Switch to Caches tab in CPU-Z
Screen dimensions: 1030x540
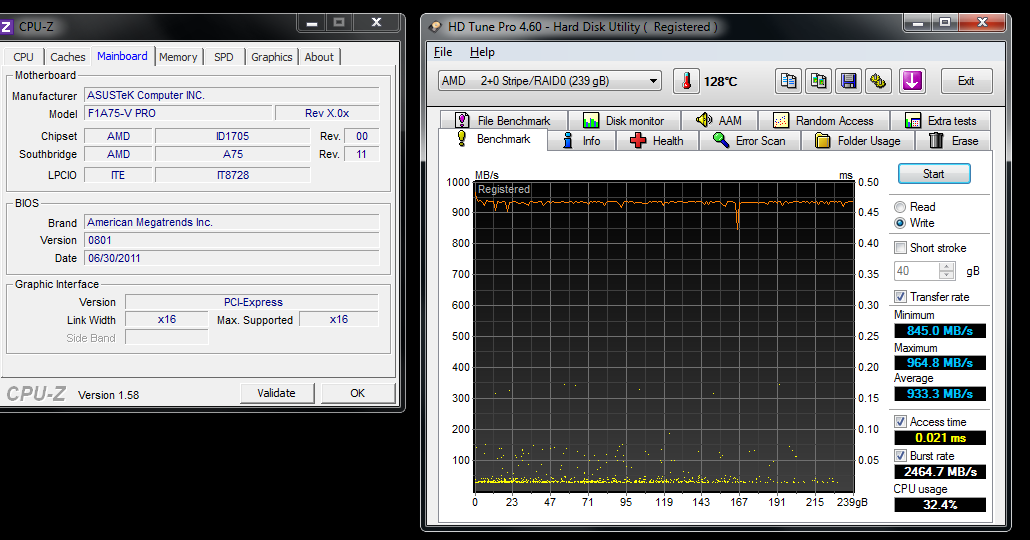(68, 57)
